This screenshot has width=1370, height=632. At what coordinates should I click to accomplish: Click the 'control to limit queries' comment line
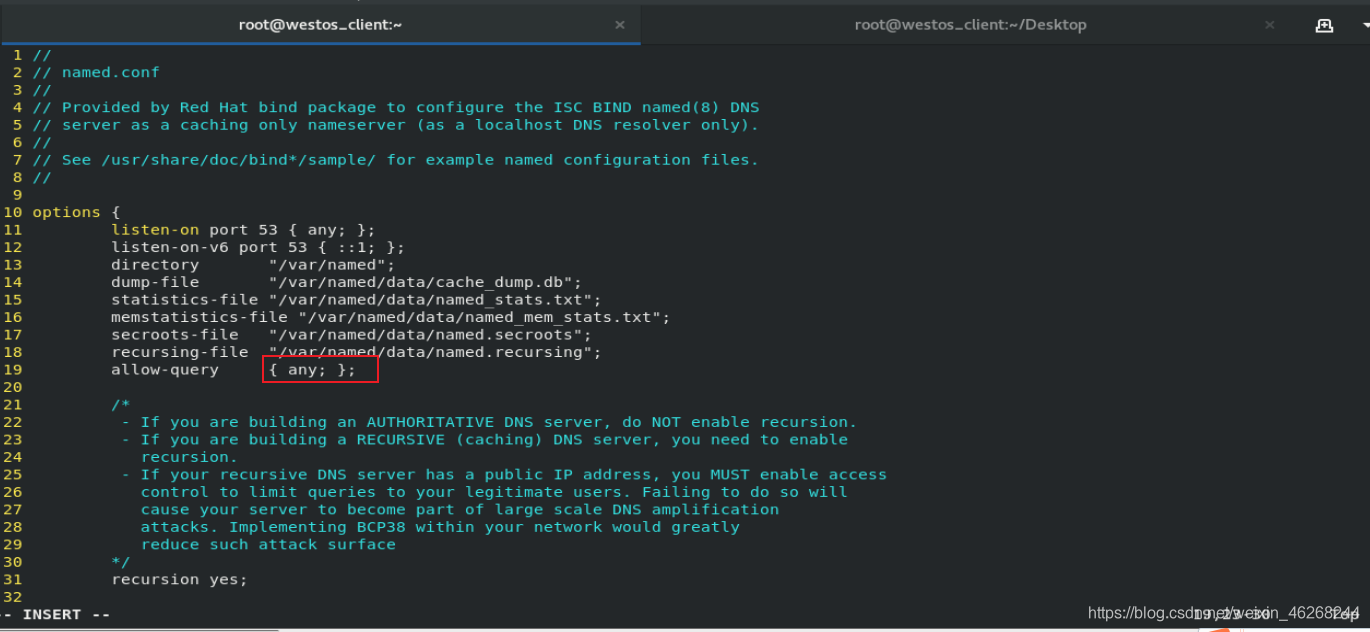(x=494, y=492)
